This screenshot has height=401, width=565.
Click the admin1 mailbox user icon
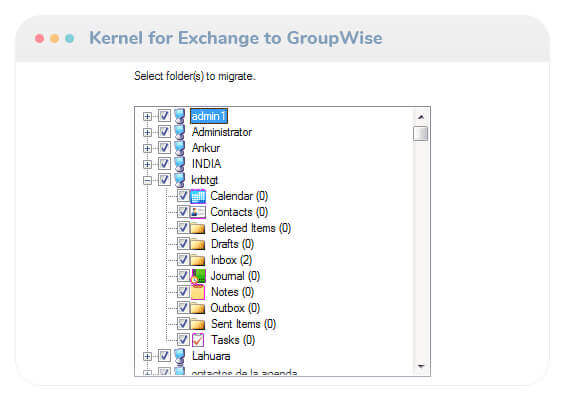[180, 116]
